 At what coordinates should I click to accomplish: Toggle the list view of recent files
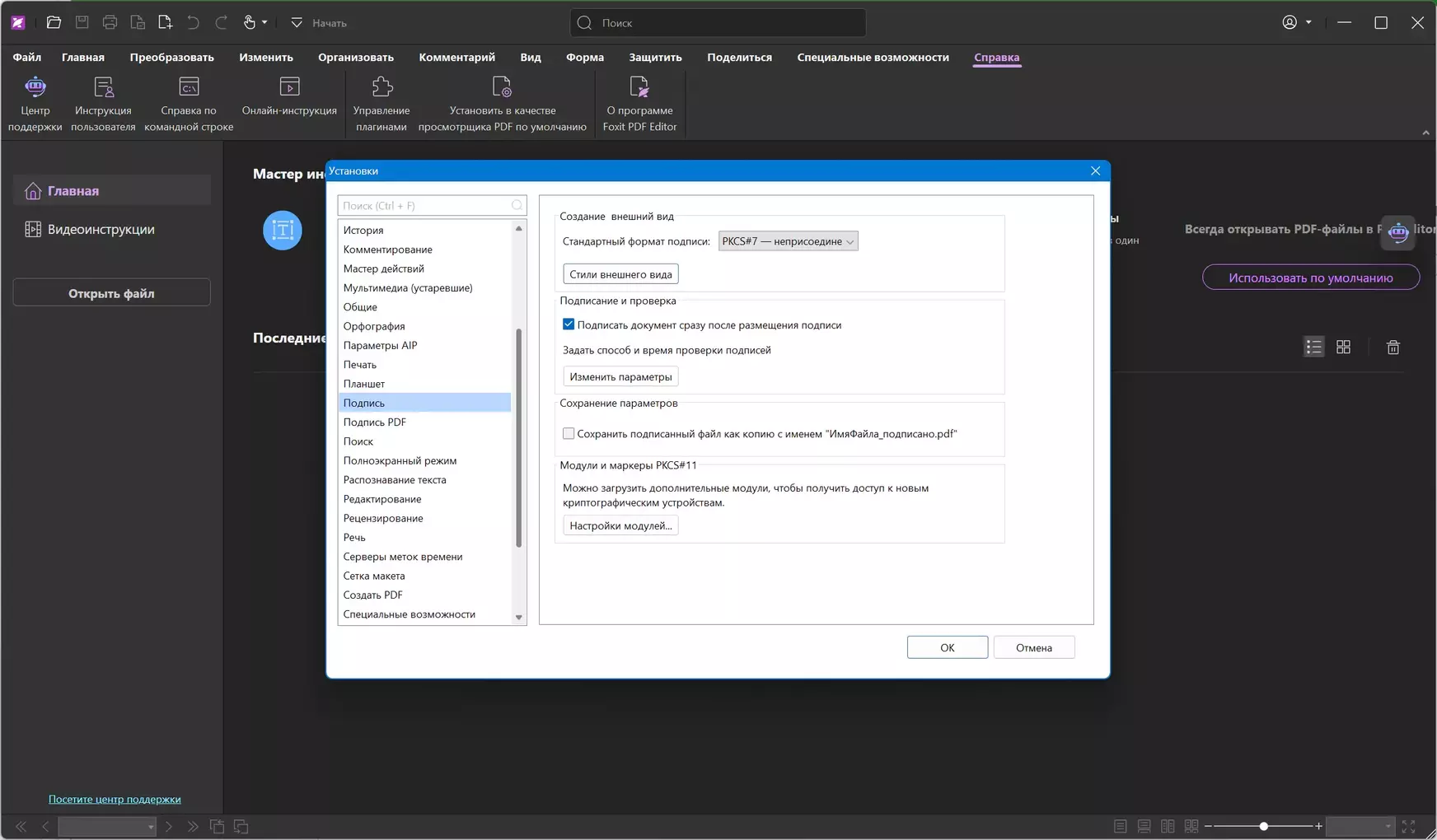tap(1313, 348)
